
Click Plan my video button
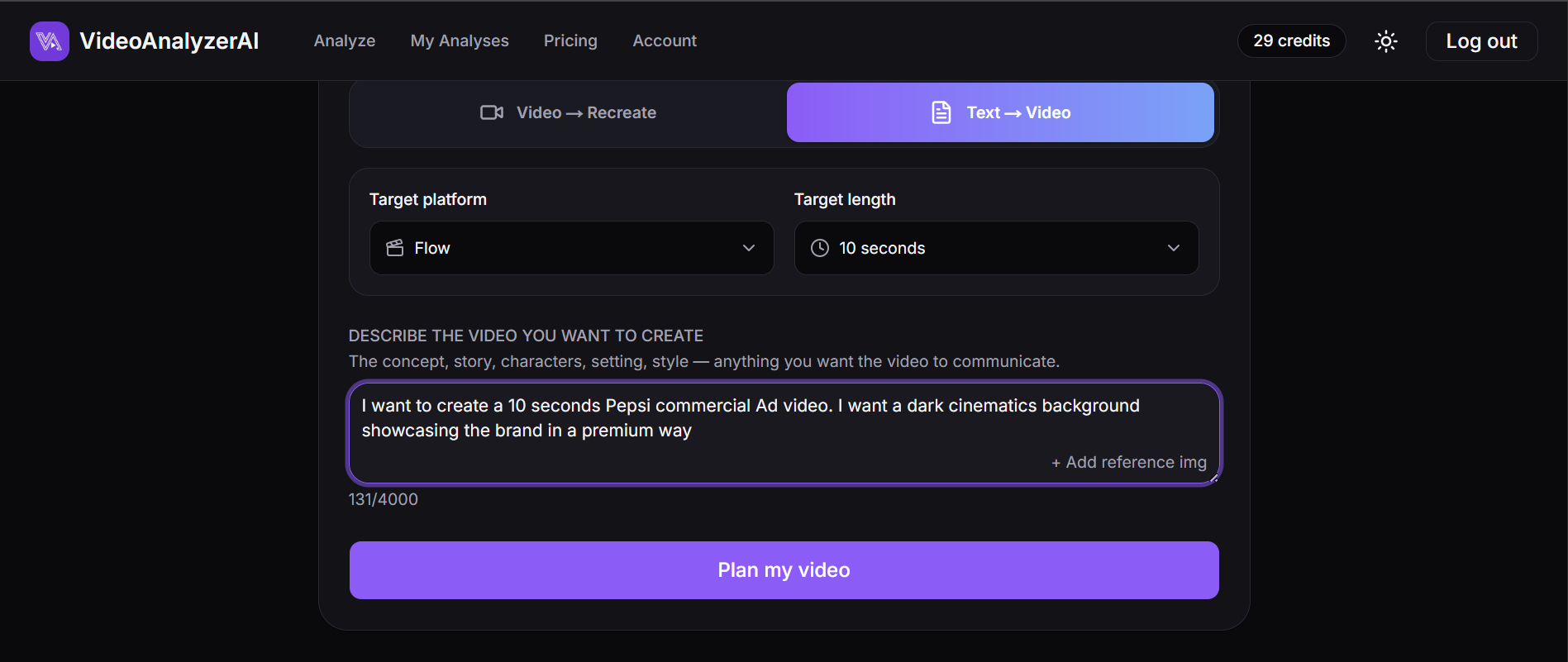pyautogui.click(x=784, y=570)
